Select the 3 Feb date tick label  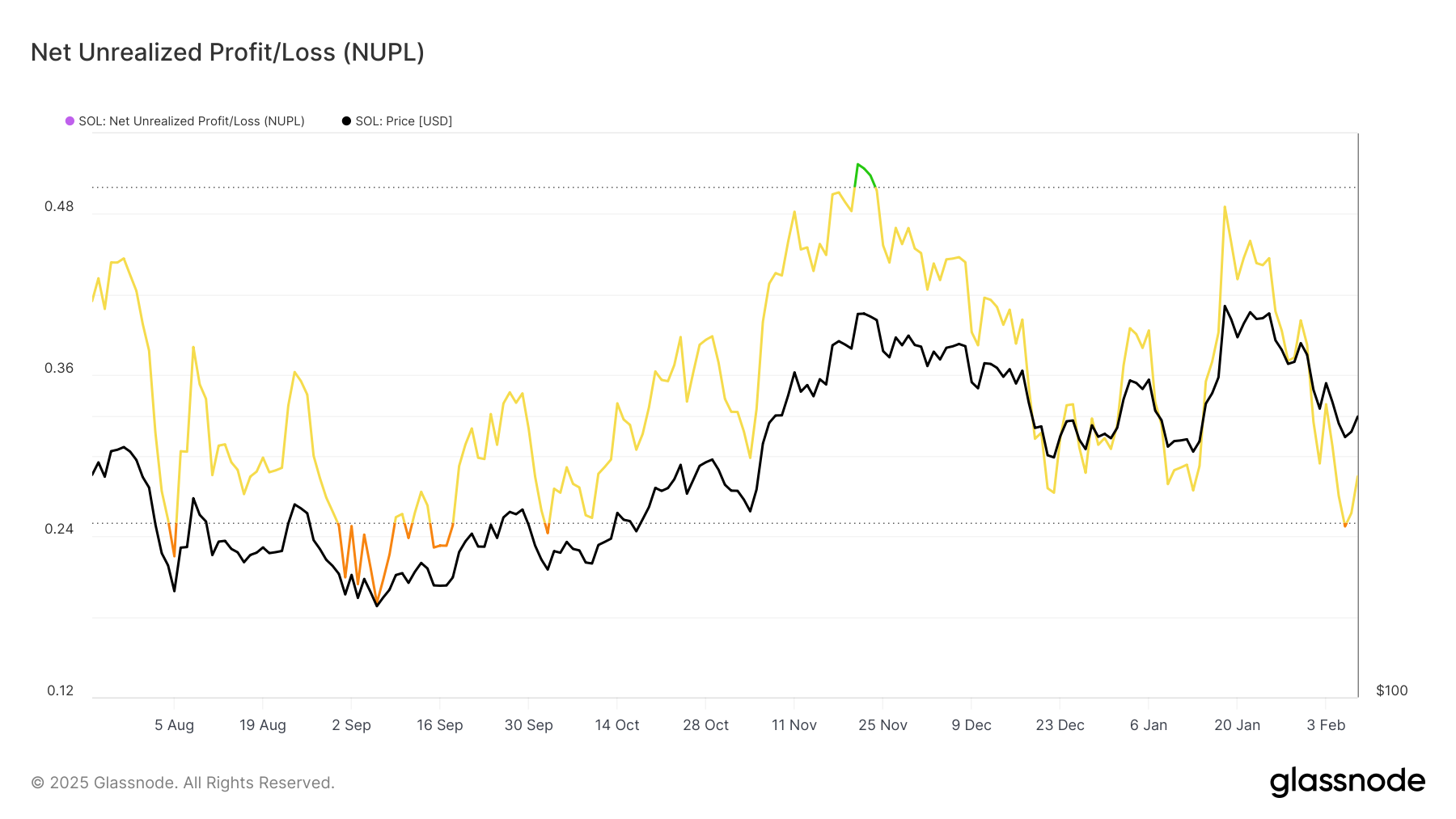tap(1326, 725)
